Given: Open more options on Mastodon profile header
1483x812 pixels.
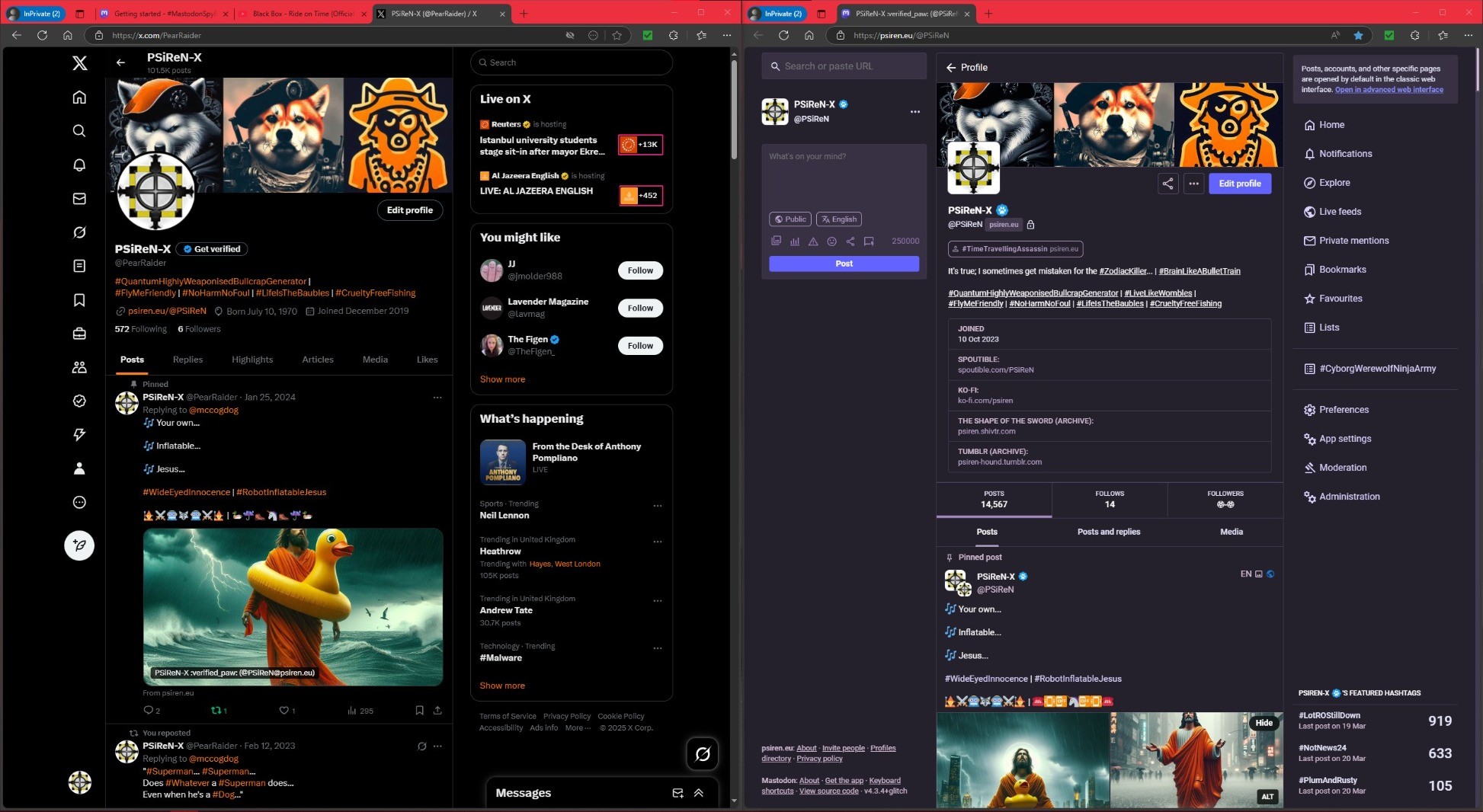Looking at the screenshot, I should tap(1193, 184).
